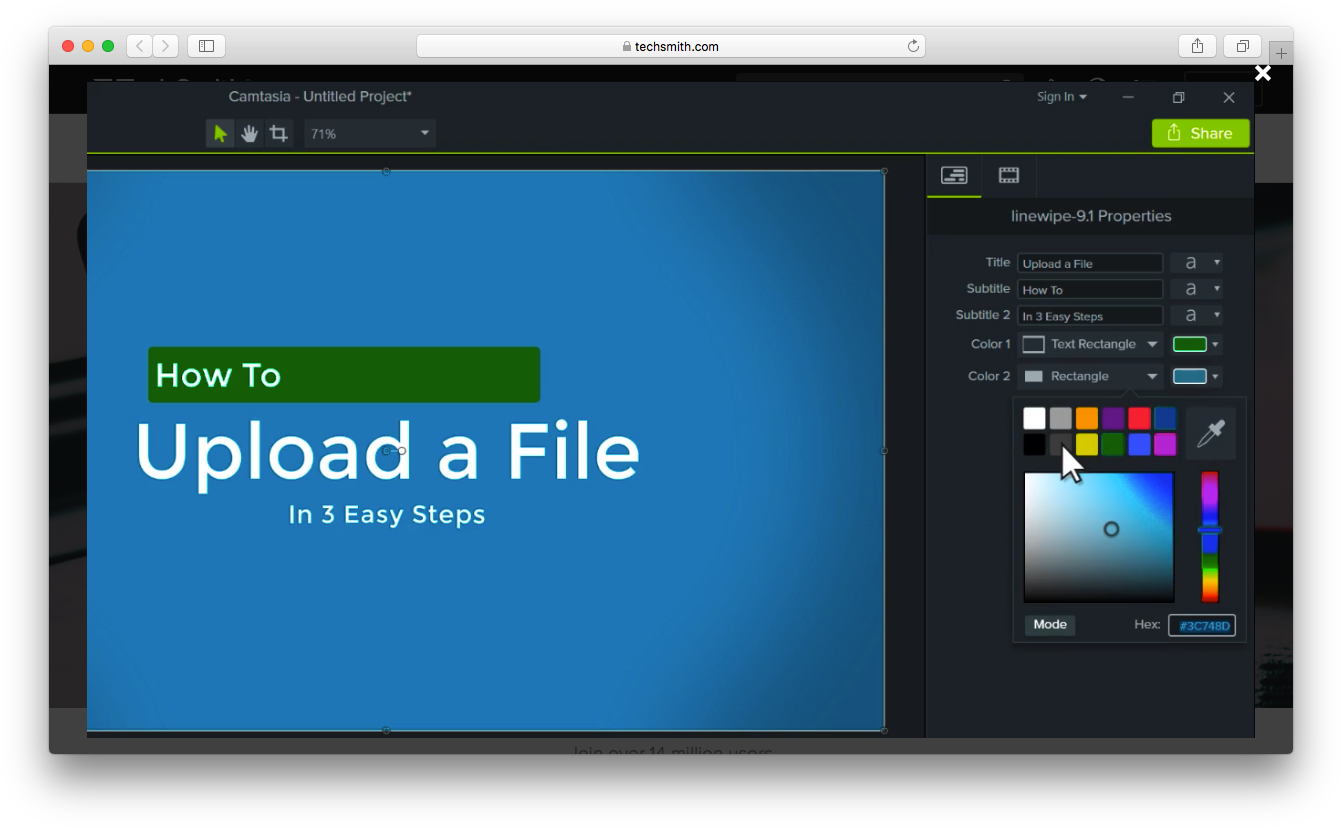Screen dimensions: 1341x828
Task: Edit the Subtitle field 'How To'
Action: 1090,289
